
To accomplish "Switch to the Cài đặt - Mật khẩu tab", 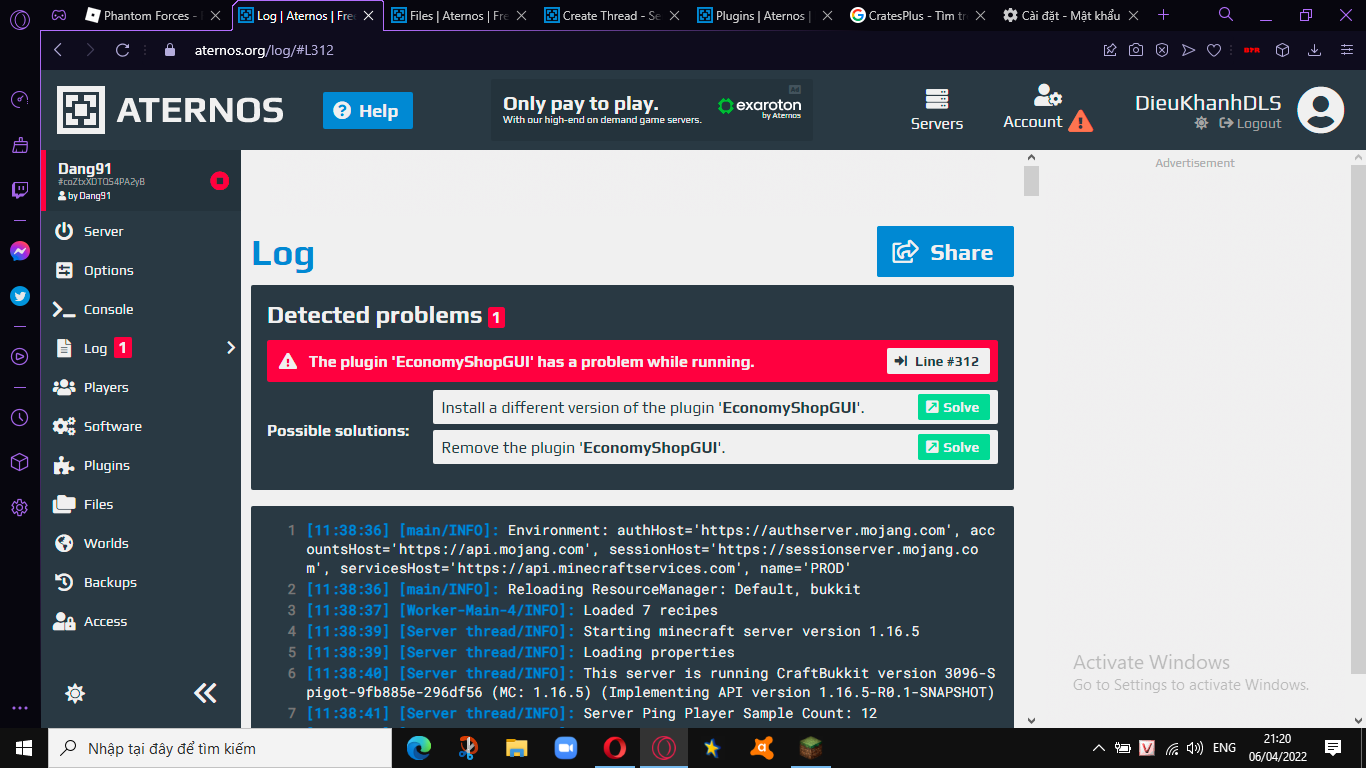I will [x=1072, y=15].
